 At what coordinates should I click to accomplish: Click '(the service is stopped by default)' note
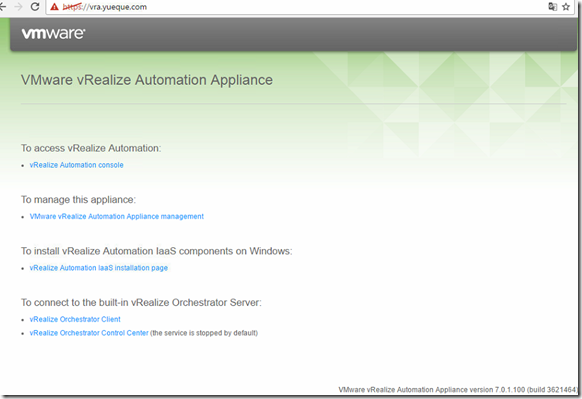[204, 333]
